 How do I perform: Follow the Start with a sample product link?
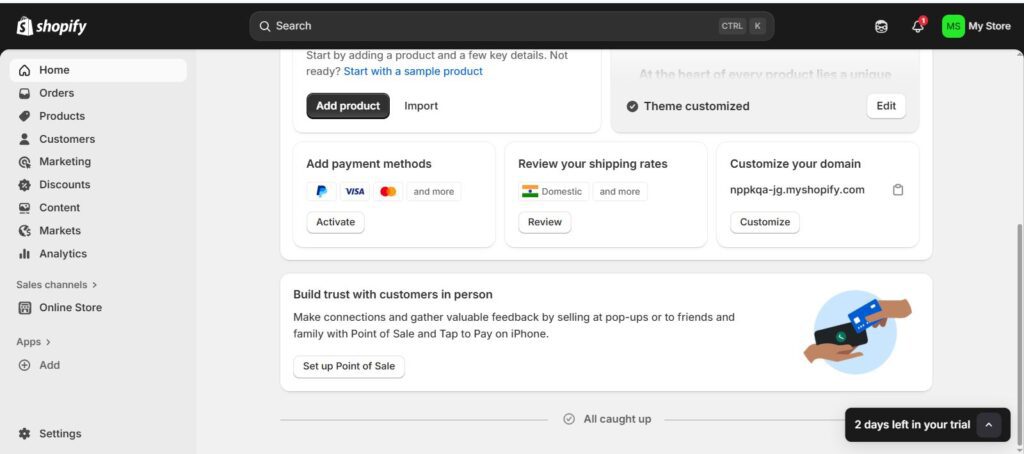click(413, 71)
